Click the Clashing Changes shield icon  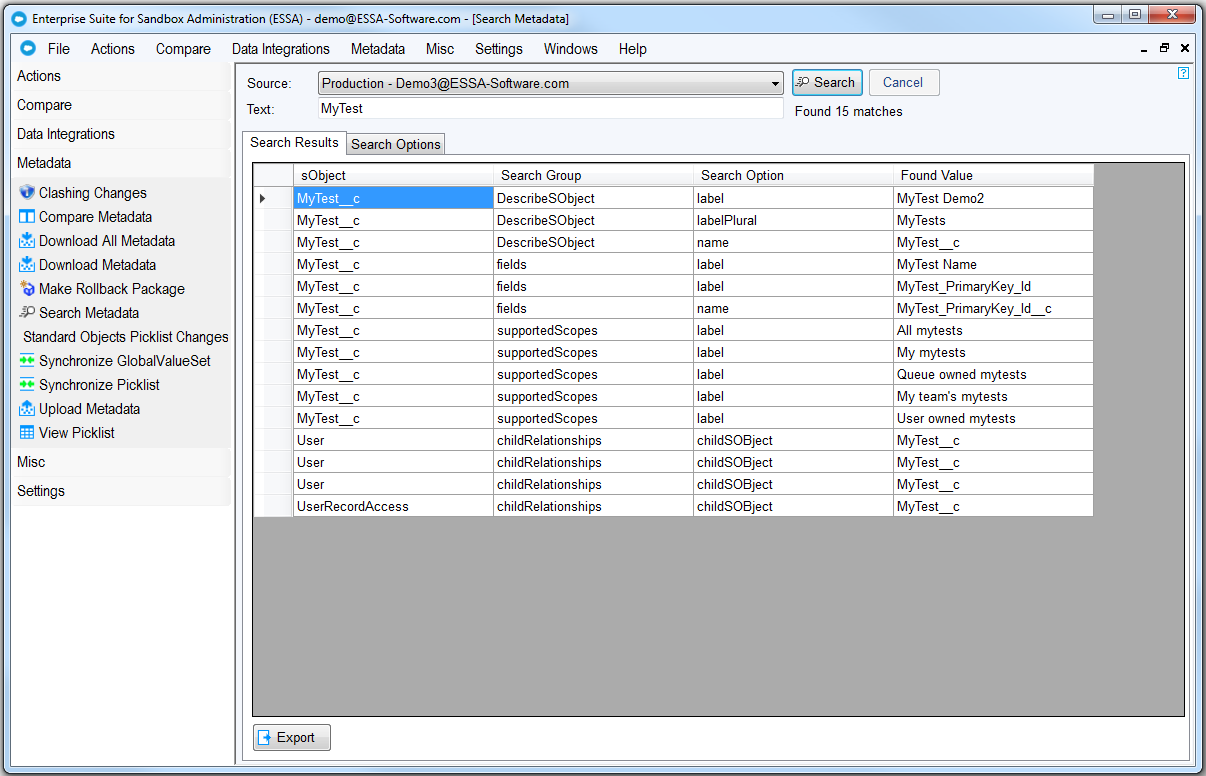[27, 193]
